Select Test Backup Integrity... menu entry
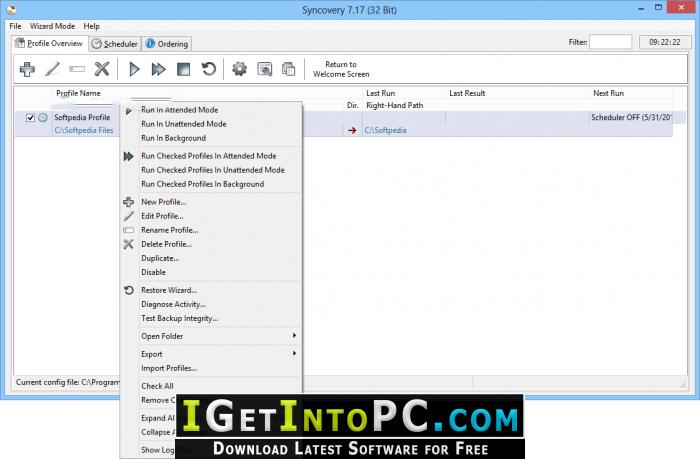The height and width of the screenshot is (459, 700). point(179,318)
